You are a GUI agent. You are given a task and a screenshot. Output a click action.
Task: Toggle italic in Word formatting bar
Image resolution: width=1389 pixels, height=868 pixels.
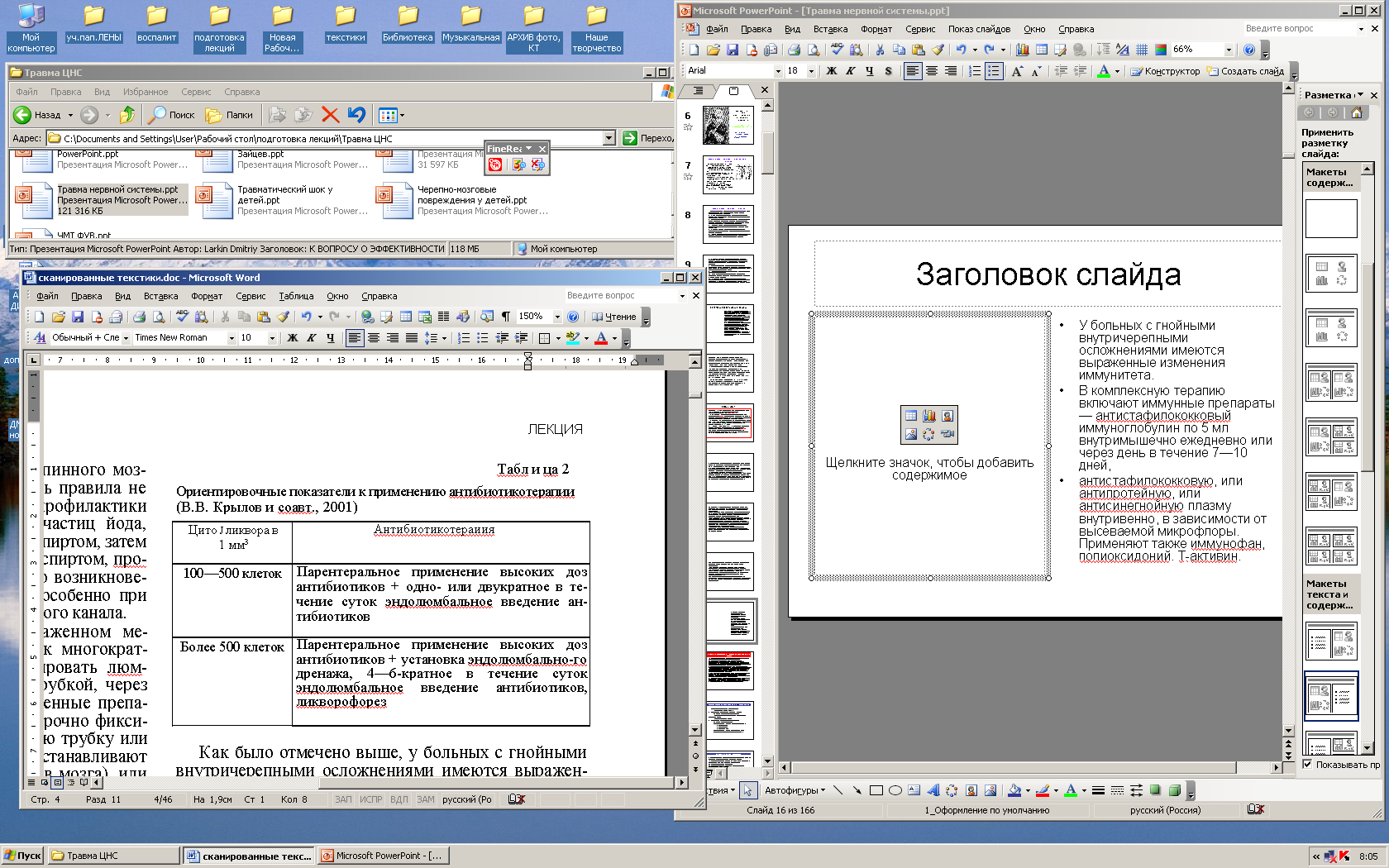(x=312, y=338)
